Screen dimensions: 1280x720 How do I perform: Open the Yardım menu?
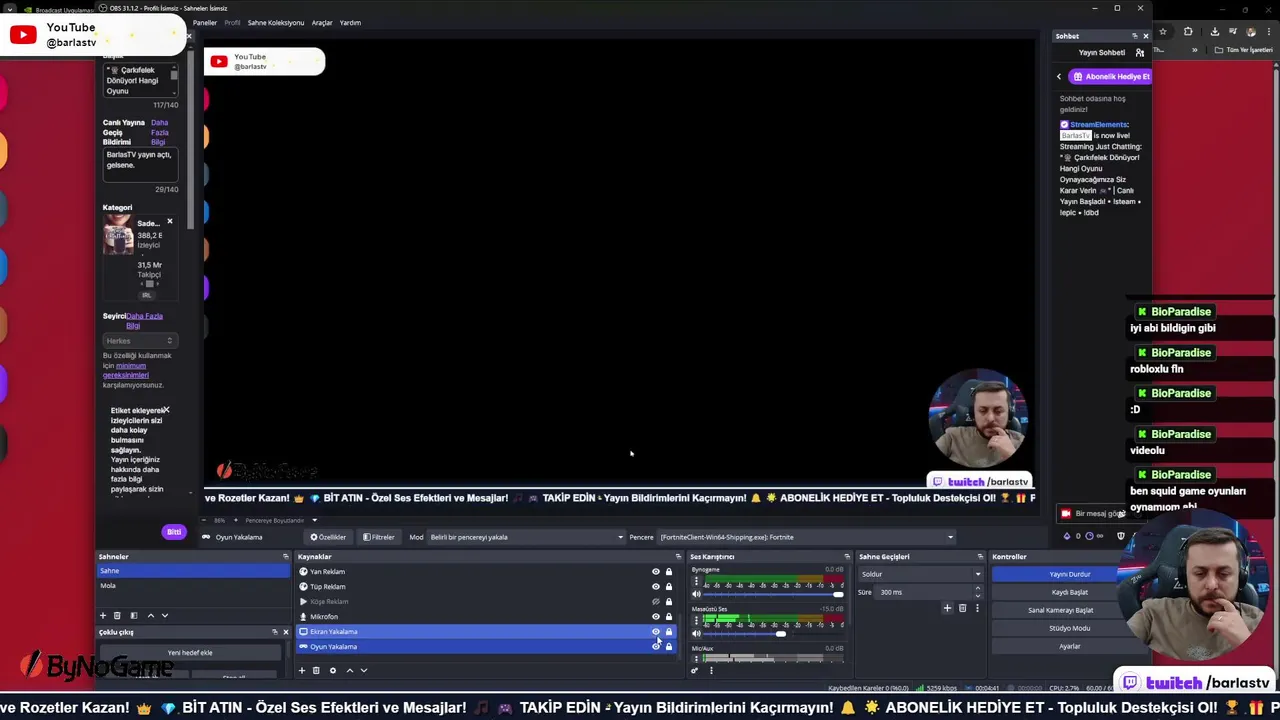tap(350, 23)
